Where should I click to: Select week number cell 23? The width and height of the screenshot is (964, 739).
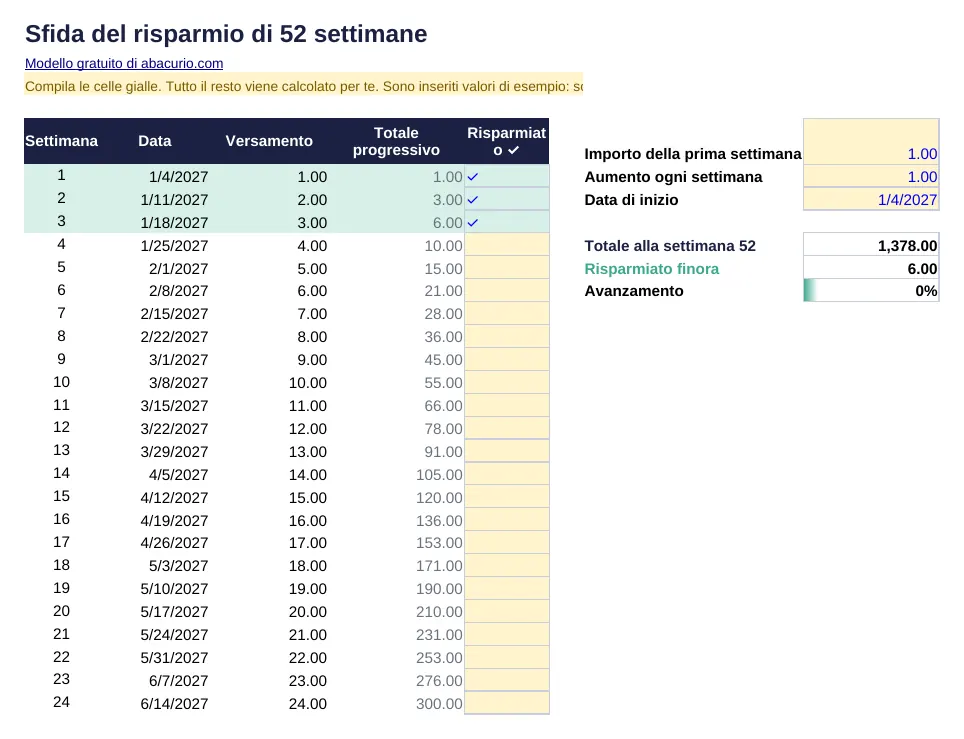(x=61, y=679)
